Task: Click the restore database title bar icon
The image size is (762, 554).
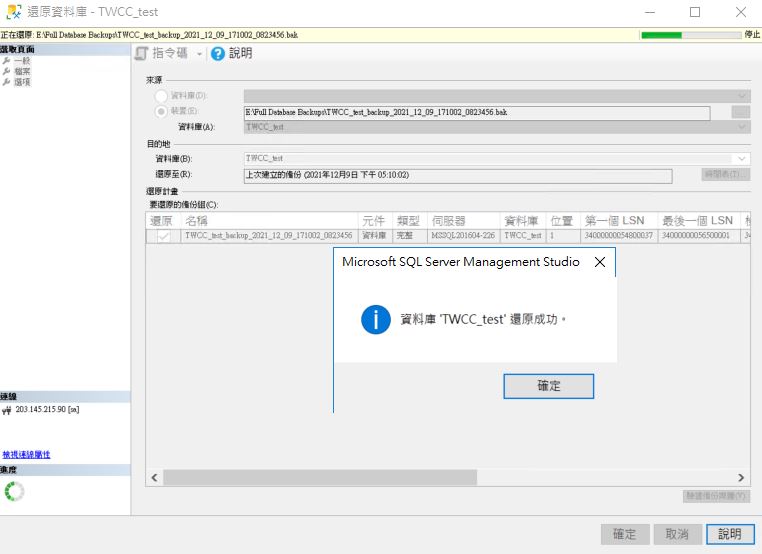Action: click(14, 12)
